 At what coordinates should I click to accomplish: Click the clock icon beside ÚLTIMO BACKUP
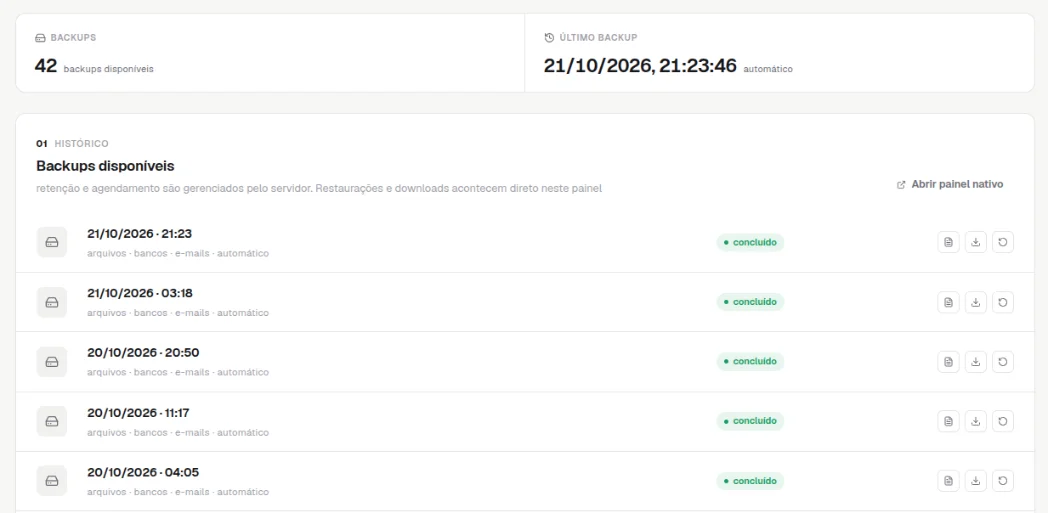(549, 37)
